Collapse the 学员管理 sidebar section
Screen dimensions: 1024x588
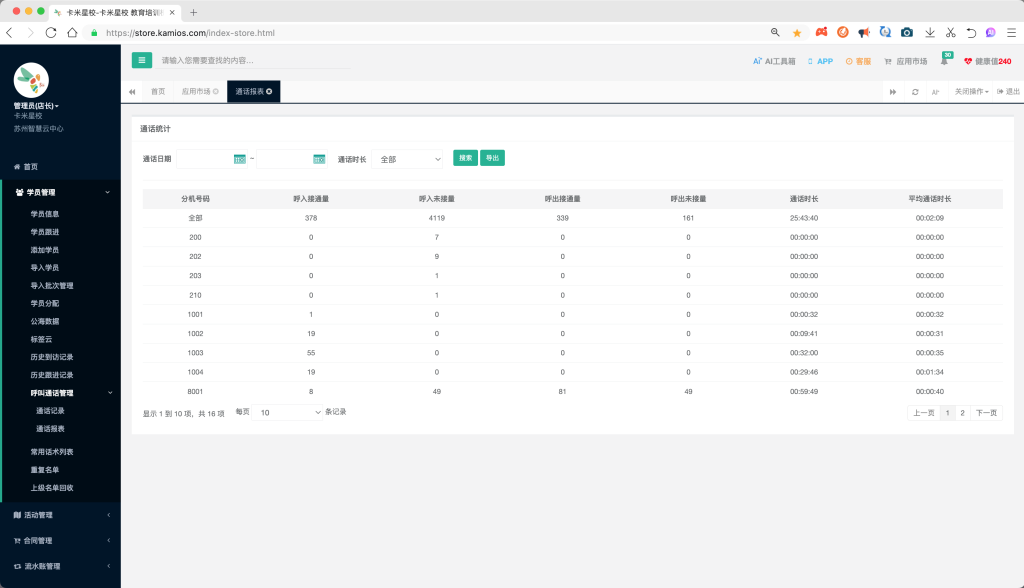(x=61, y=192)
